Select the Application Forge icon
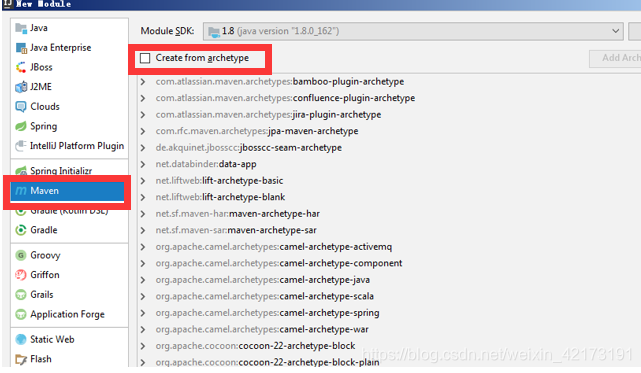Screen dimensions: 641x373 click(21, 314)
